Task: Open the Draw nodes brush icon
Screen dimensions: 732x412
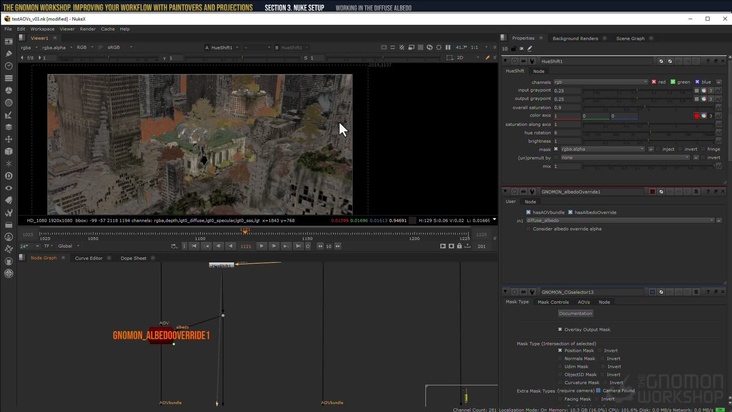Action: [x=8, y=54]
